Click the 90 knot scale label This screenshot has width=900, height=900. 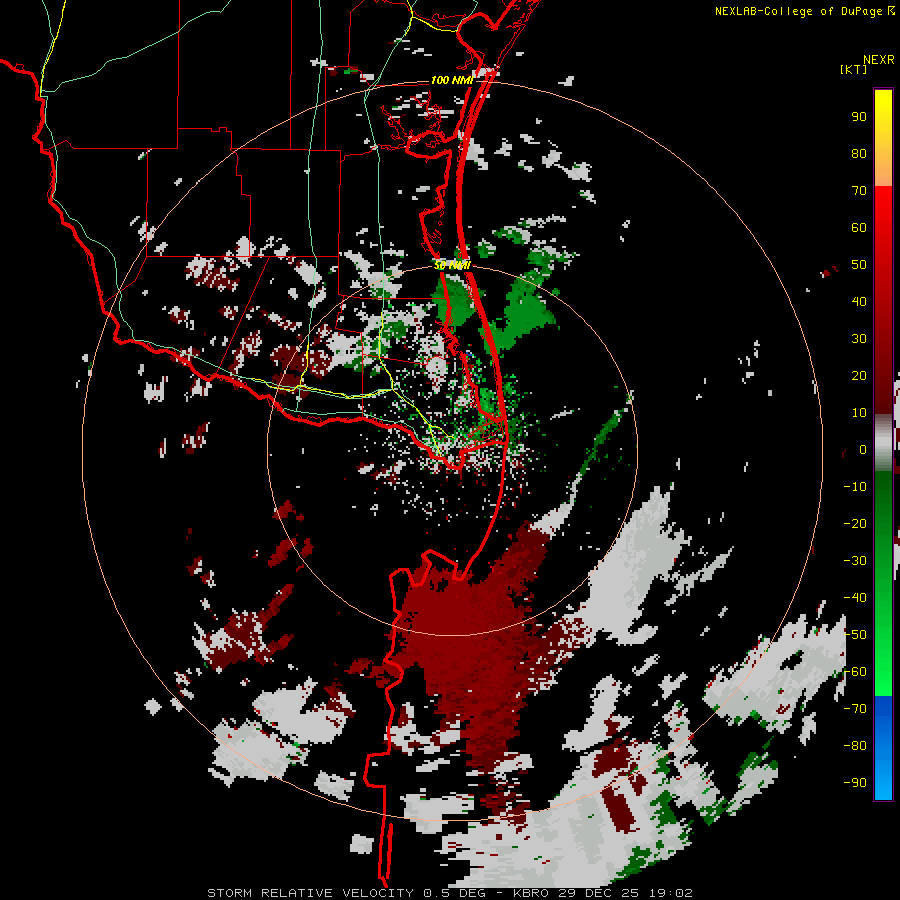859,117
